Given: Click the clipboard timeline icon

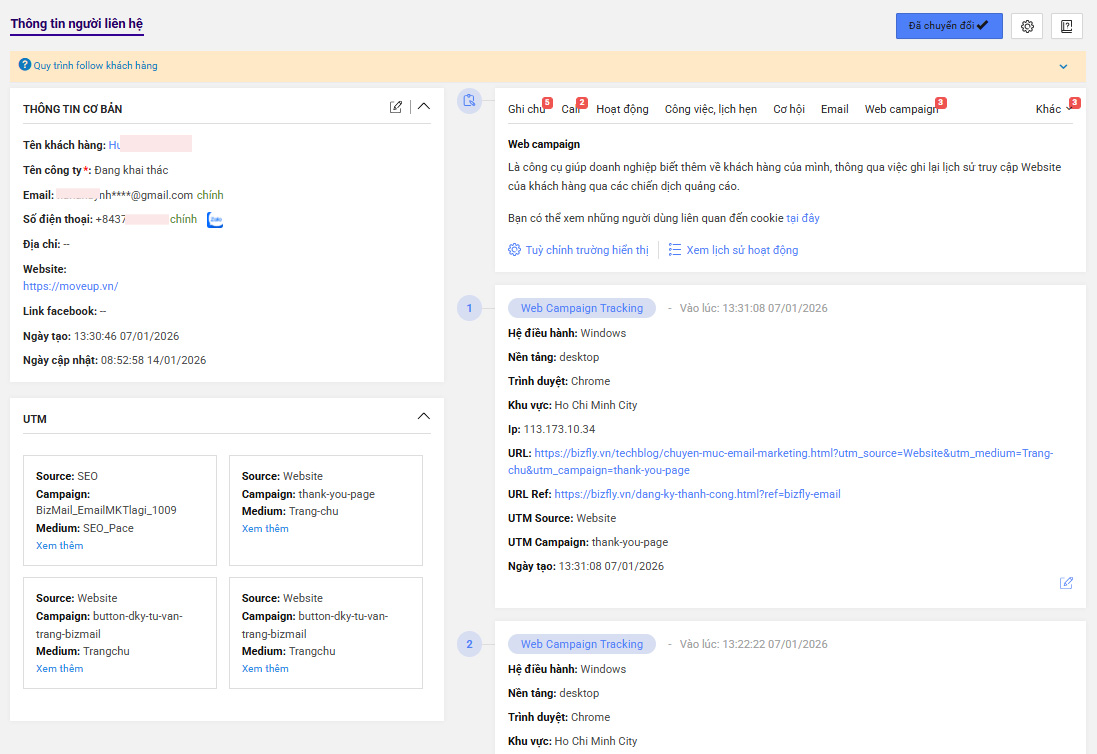Looking at the screenshot, I should coord(469,101).
